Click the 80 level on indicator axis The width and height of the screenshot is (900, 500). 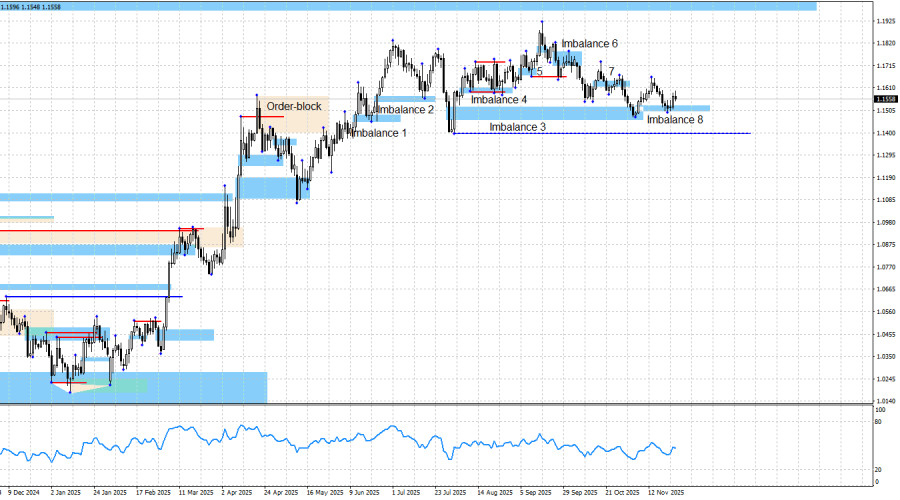[878, 422]
